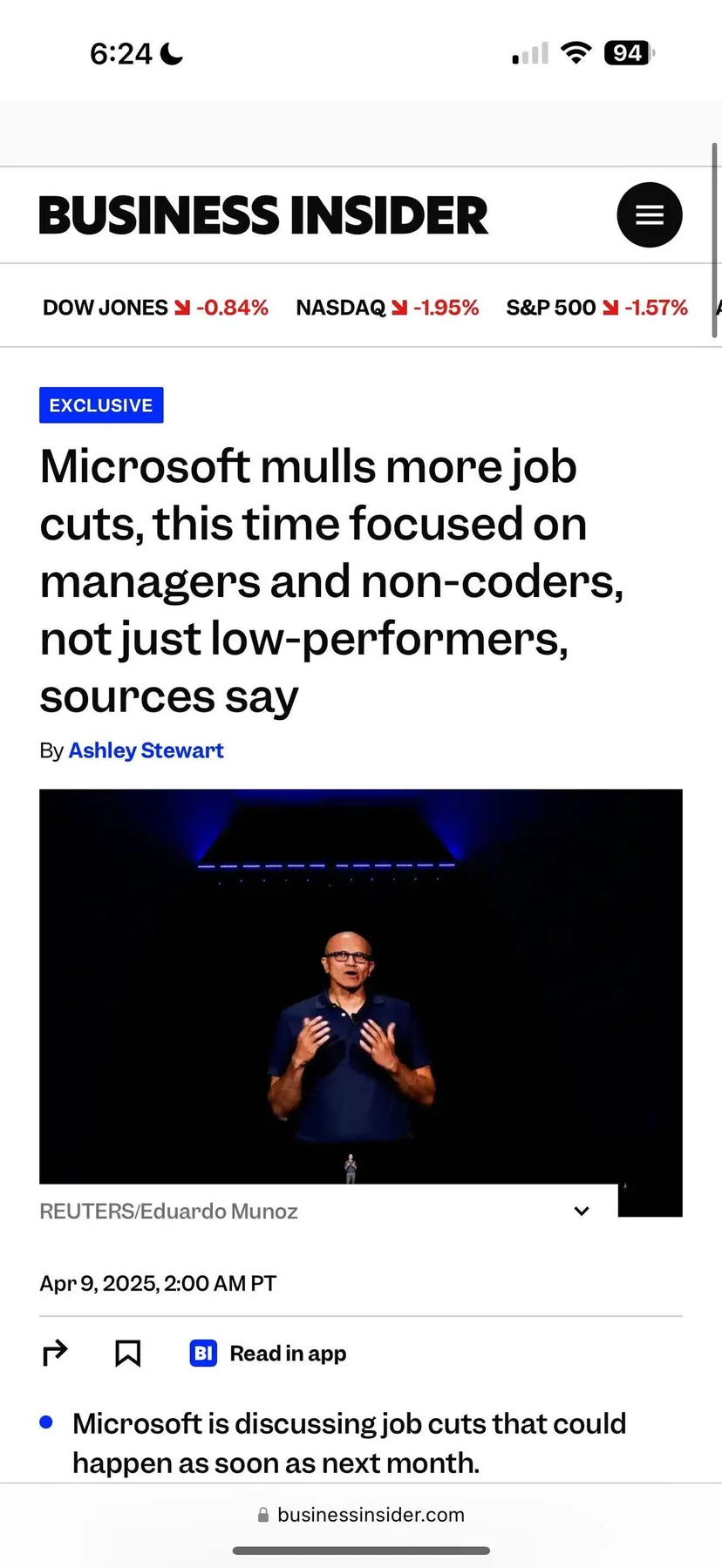
Task: Expand the image caption chevron
Action: 581,1211
